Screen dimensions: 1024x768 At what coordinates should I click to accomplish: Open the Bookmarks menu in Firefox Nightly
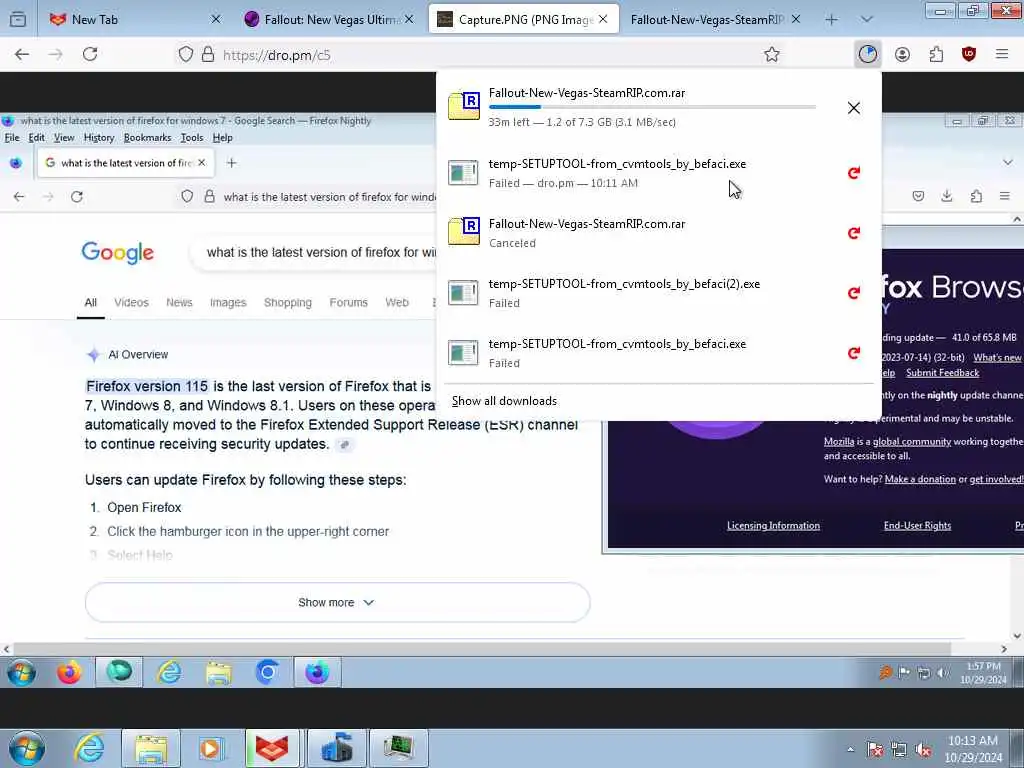[x=148, y=138]
